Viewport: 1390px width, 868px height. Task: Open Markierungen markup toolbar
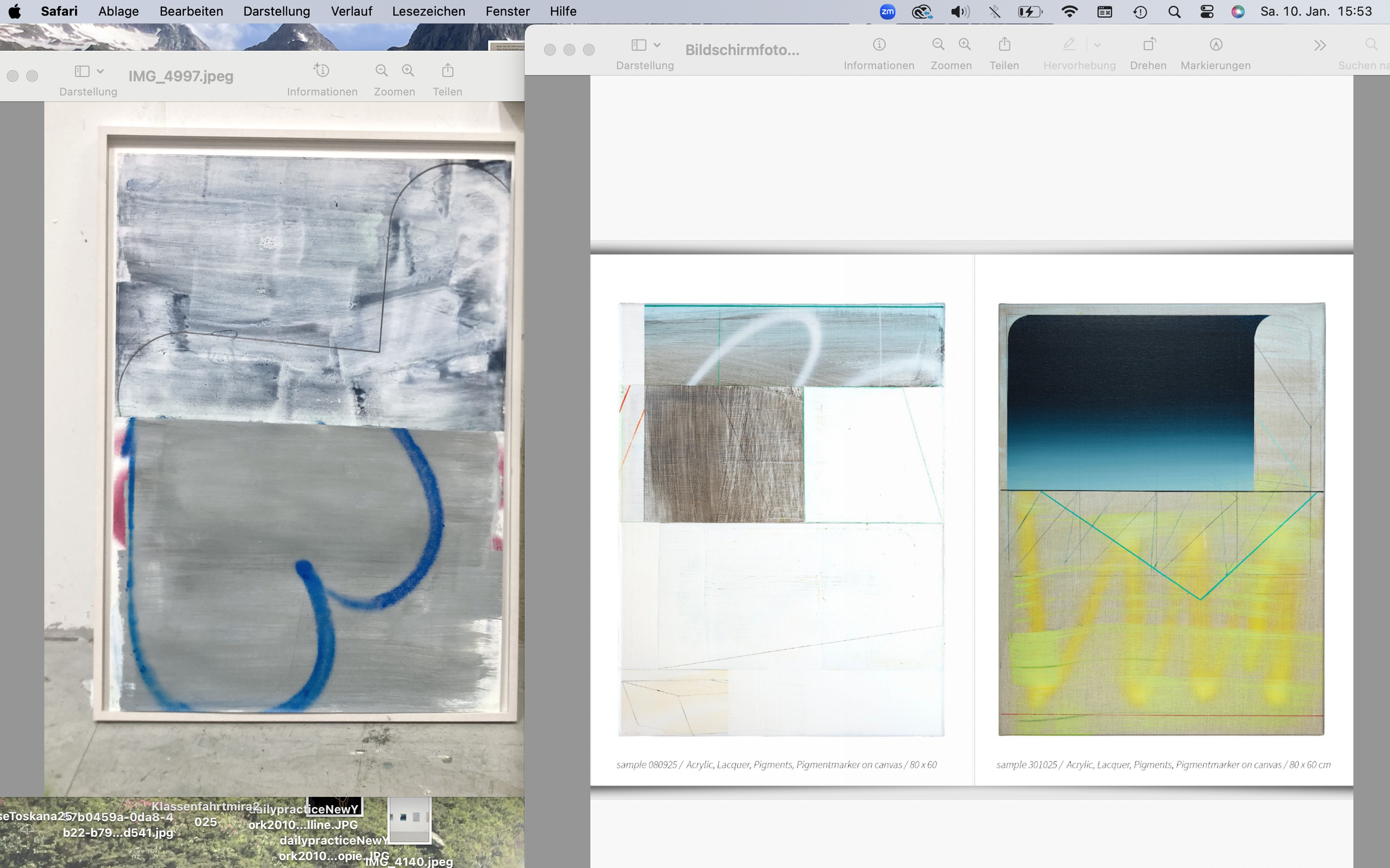click(1215, 45)
